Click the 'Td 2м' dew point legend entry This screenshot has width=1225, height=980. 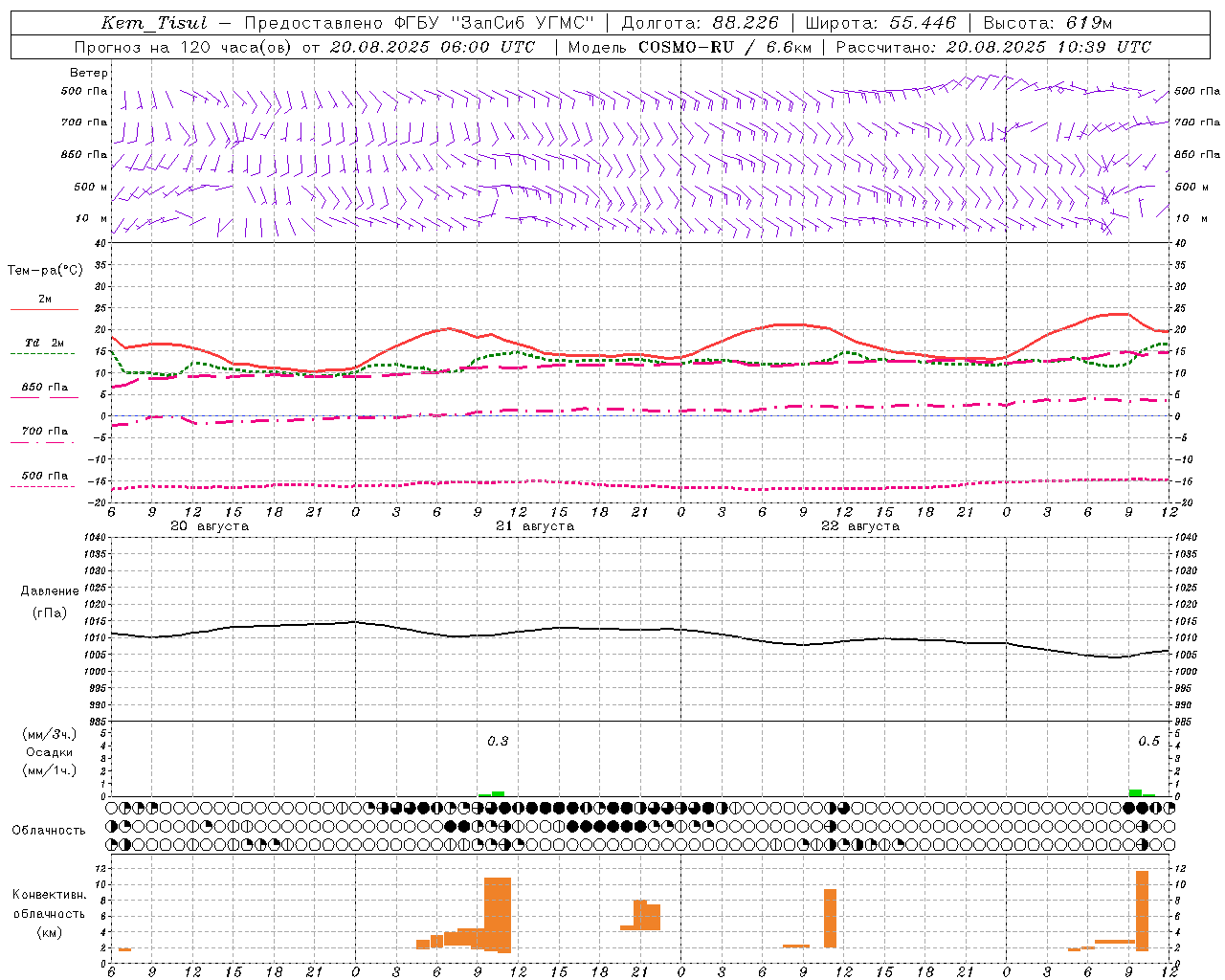(45, 343)
